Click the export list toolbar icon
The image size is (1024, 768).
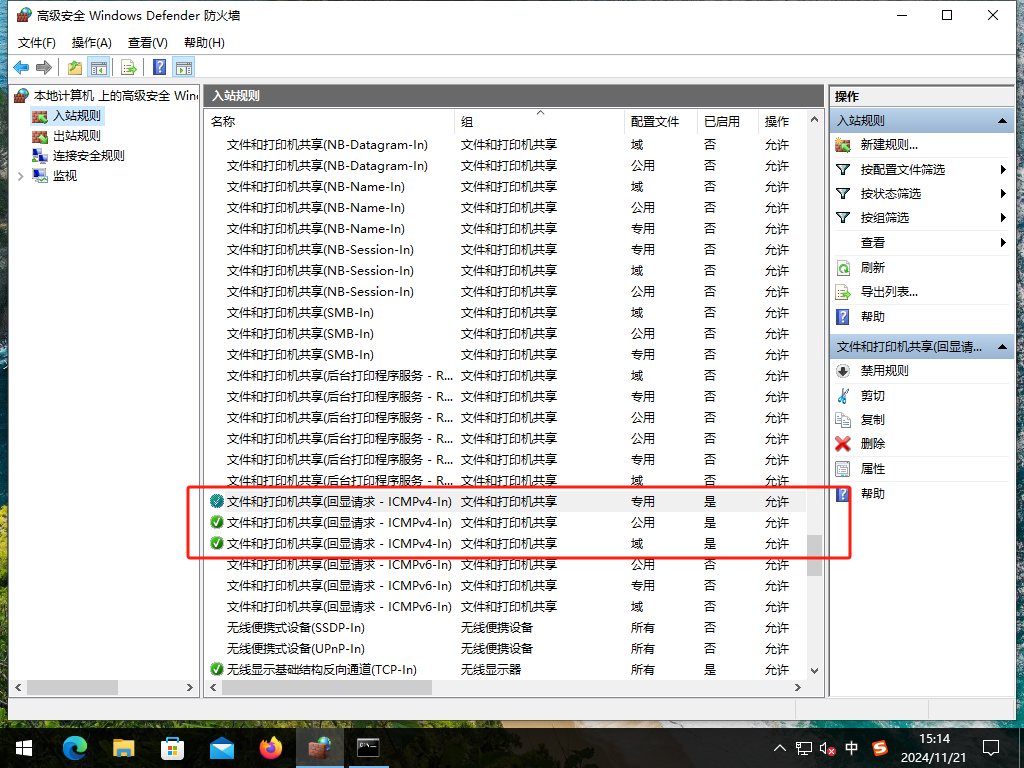128,67
